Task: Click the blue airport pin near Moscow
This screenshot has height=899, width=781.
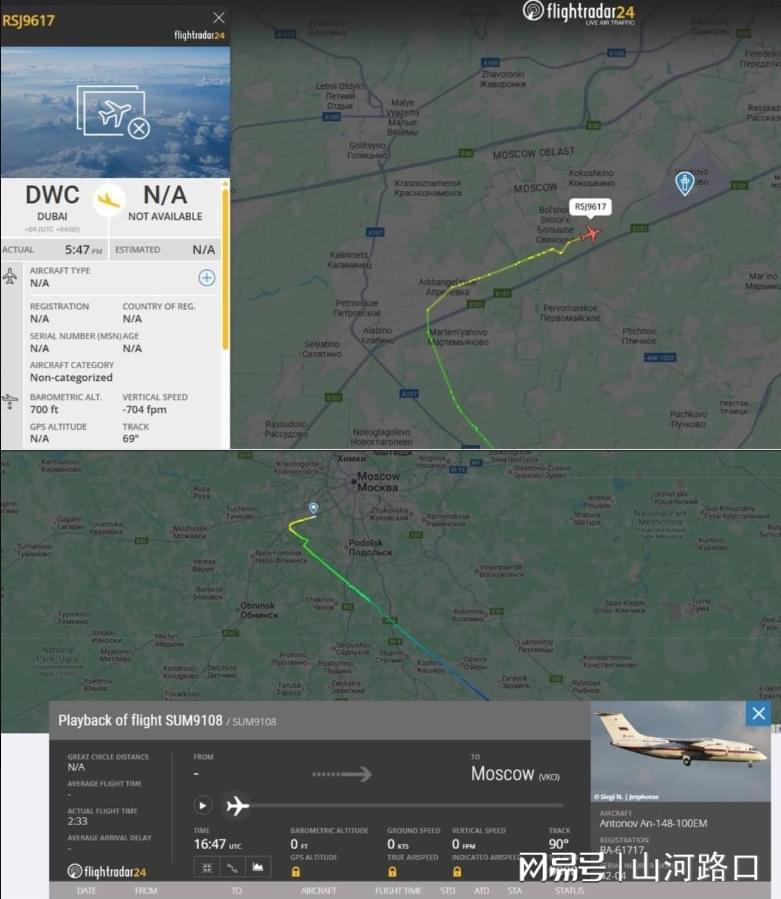Action: [x=684, y=183]
